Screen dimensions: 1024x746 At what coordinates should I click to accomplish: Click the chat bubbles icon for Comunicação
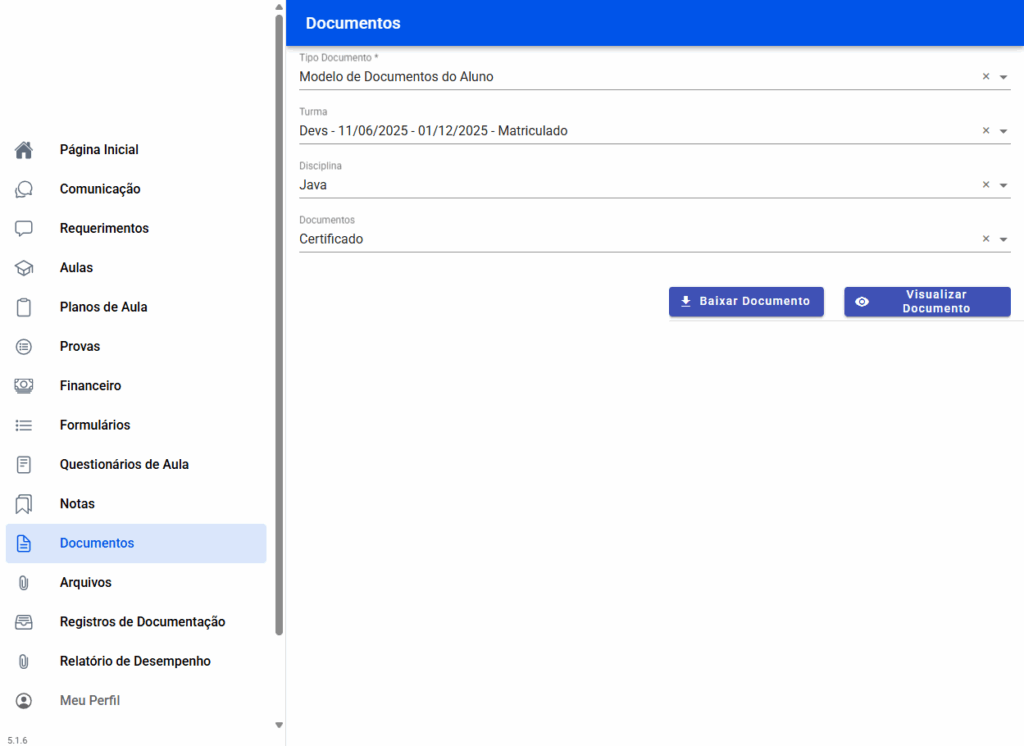[x=24, y=189]
